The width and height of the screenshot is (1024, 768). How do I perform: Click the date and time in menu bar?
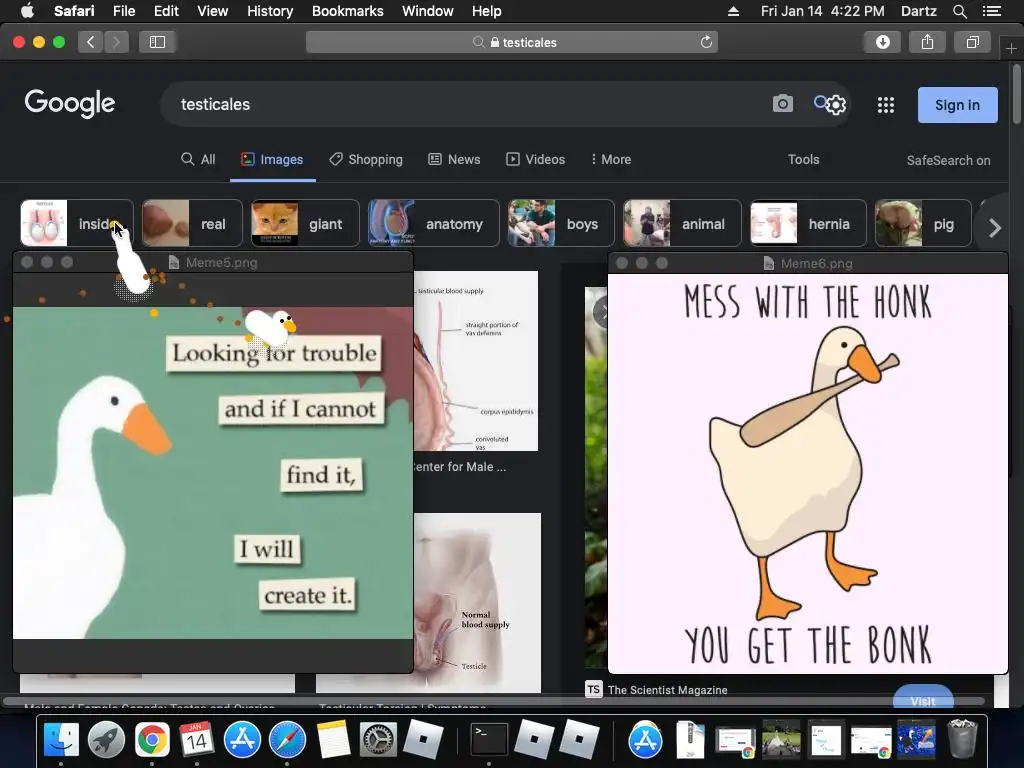822,11
